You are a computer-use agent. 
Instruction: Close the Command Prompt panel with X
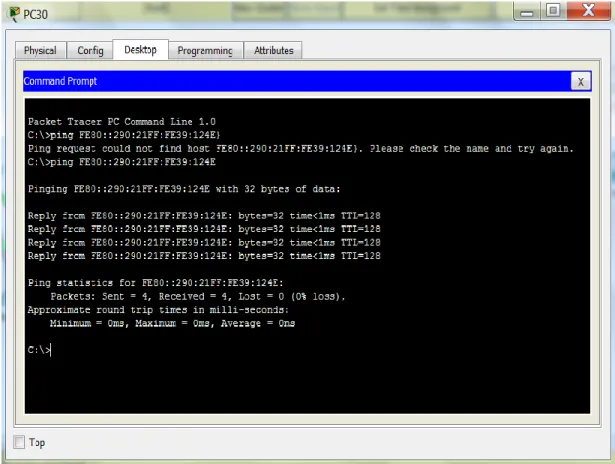coord(580,82)
